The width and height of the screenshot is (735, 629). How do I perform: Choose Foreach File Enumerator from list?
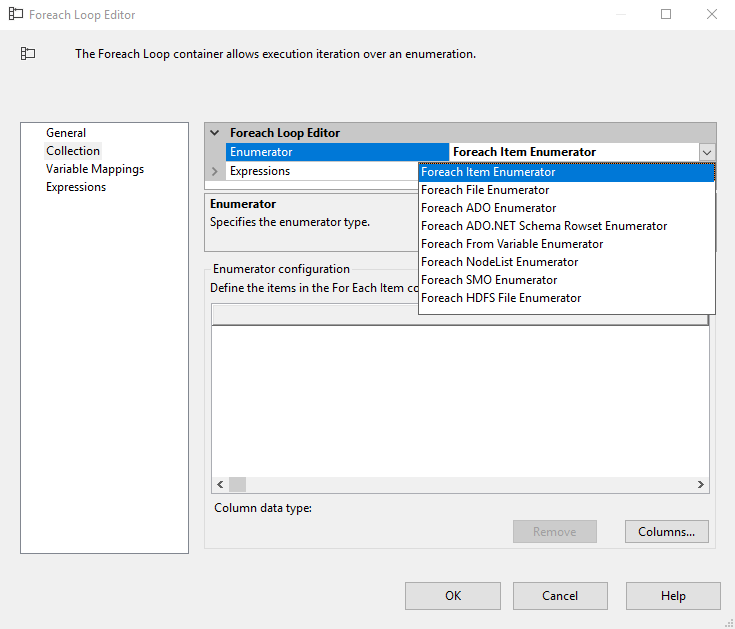click(485, 190)
